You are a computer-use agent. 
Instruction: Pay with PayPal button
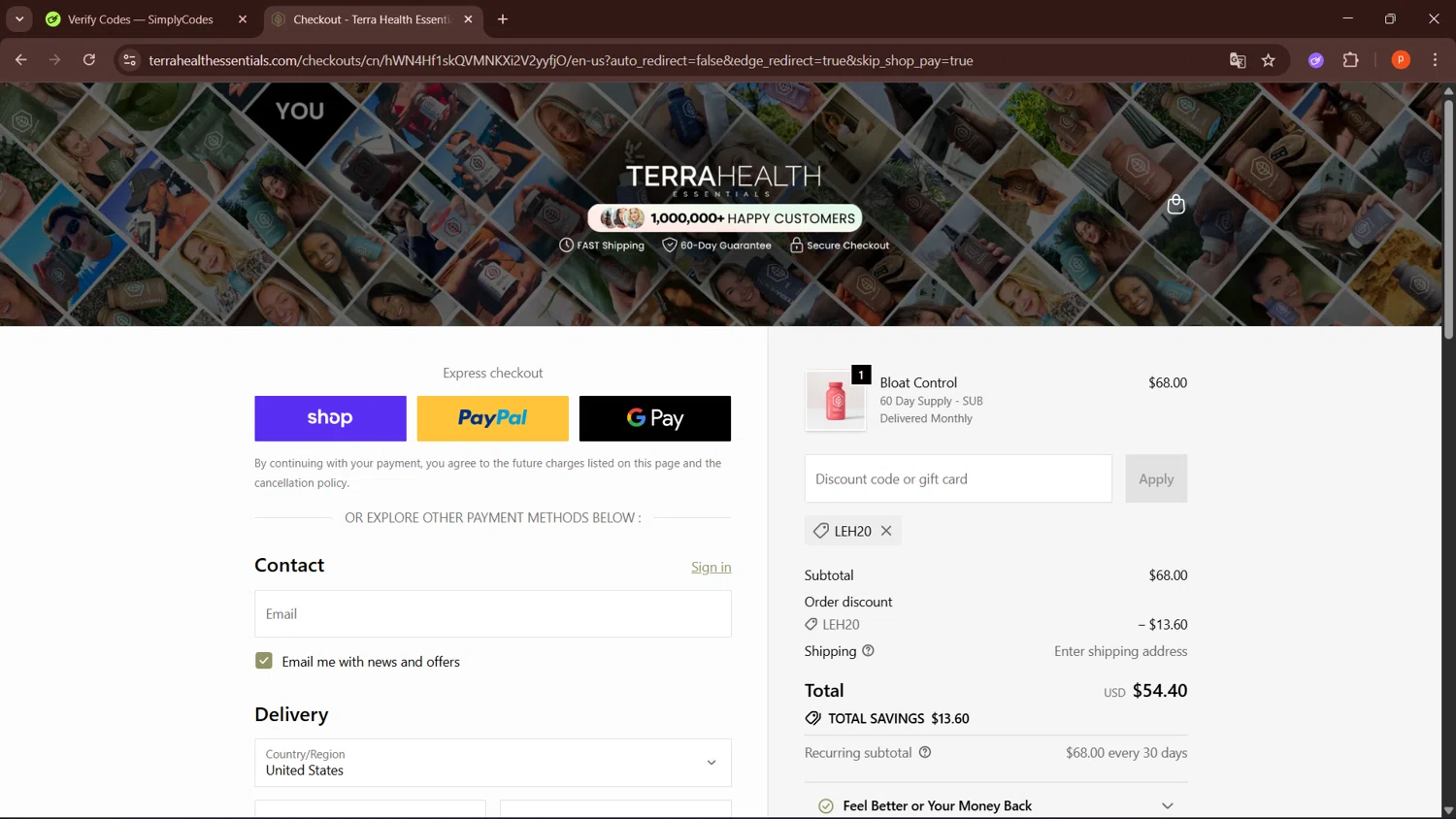(493, 418)
